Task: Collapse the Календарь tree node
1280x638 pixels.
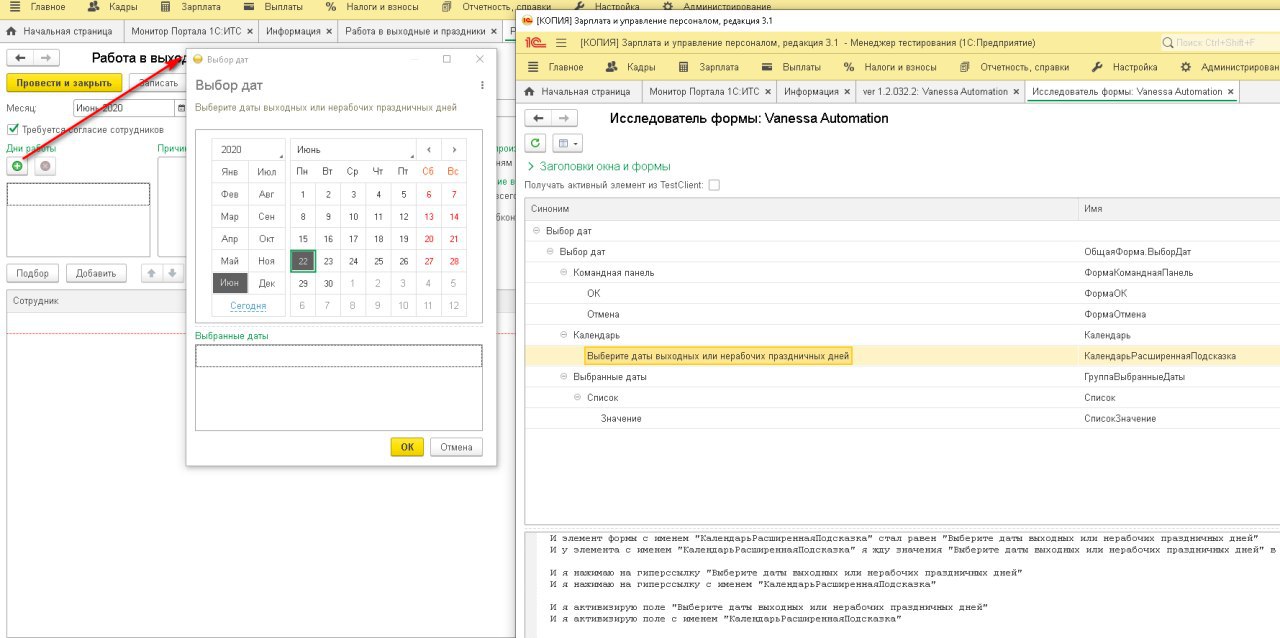Action: click(x=564, y=335)
